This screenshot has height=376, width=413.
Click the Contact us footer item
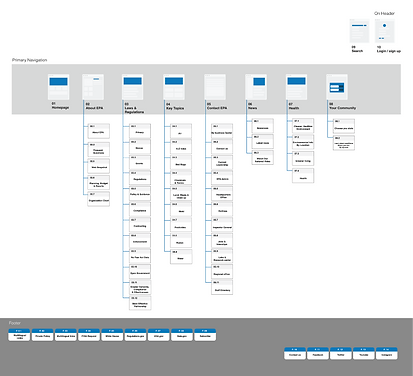295,354
